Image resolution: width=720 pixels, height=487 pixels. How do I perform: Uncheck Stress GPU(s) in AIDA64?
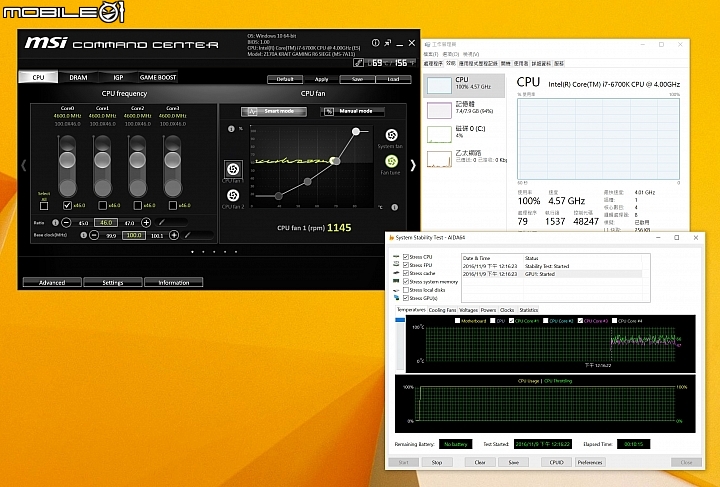[406, 298]
